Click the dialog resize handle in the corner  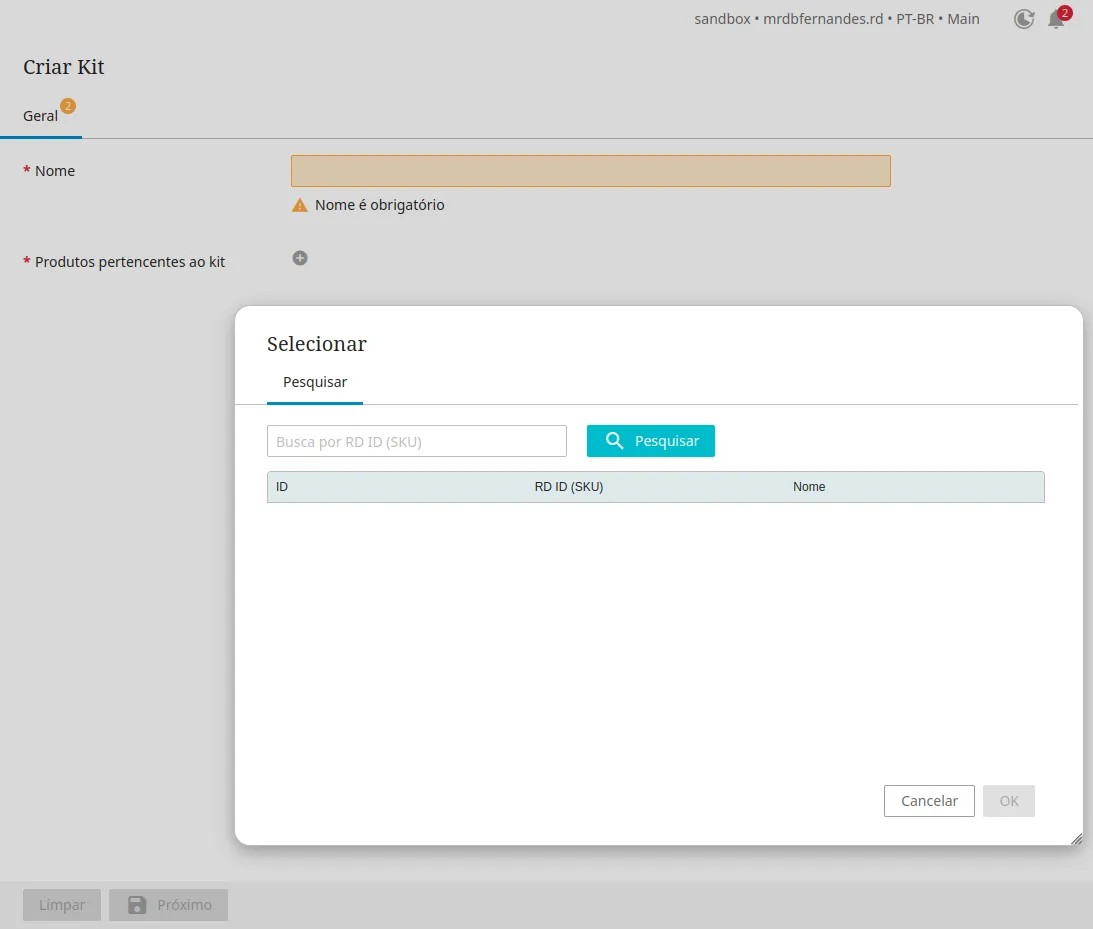click(x=1076, y=839)
